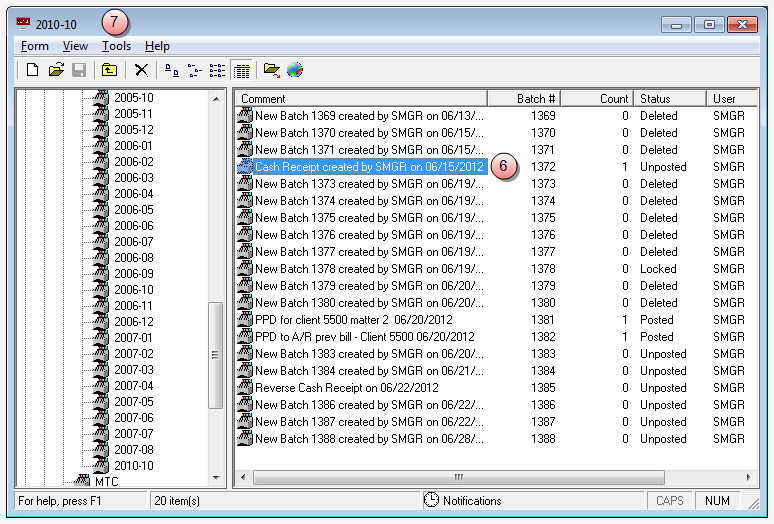The image size is (774, 524).
Task: Click the folder with red arrow icon
Action: [271, 70]
